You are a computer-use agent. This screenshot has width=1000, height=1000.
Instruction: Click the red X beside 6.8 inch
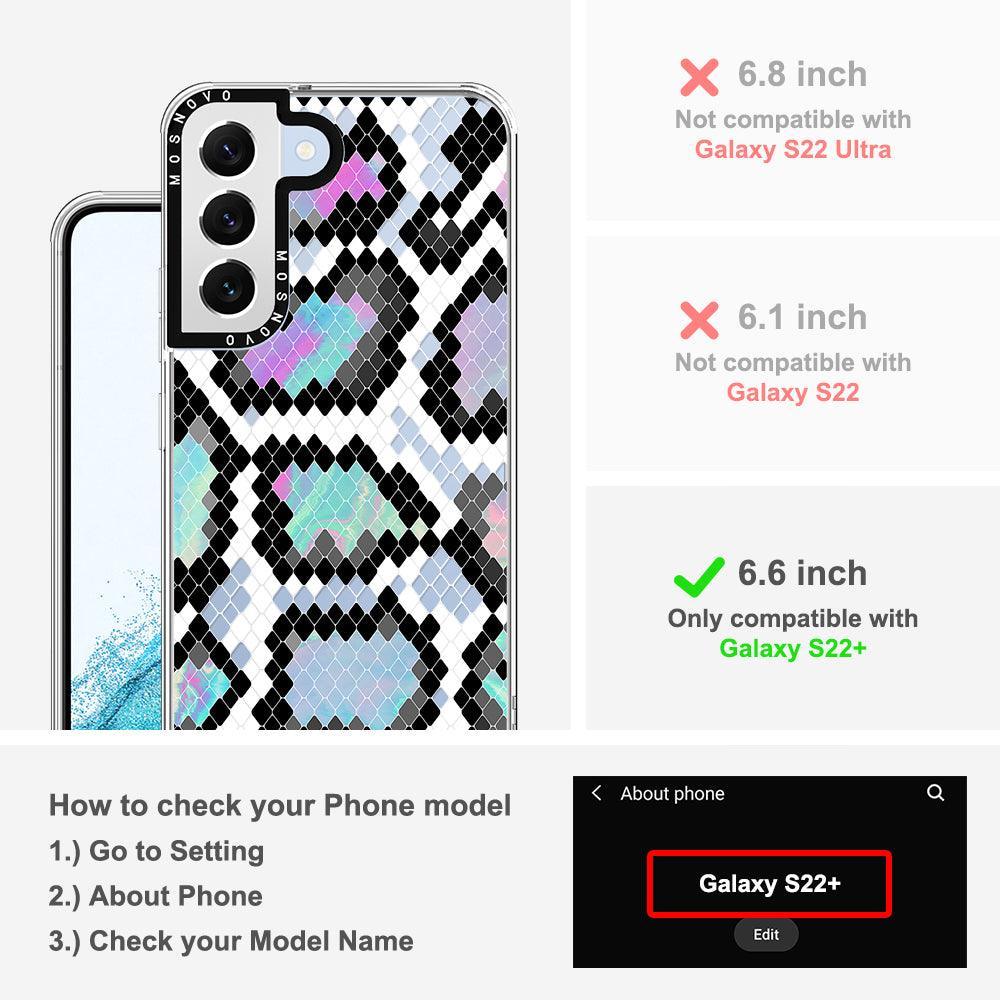[699, 77]
